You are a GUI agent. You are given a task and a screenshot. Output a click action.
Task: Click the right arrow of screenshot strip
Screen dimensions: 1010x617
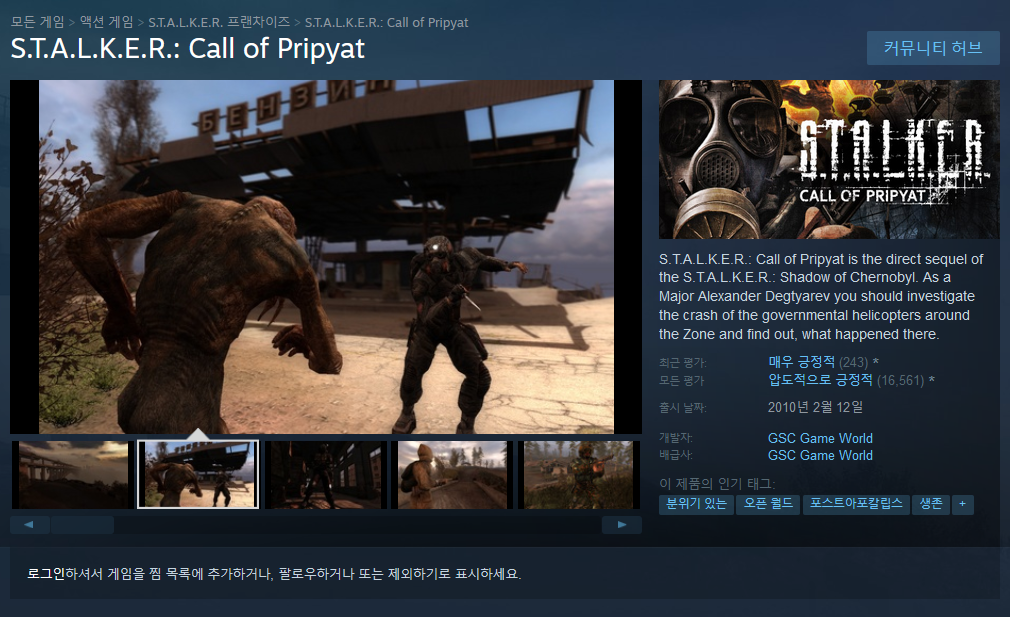click(x=622, y=524)
